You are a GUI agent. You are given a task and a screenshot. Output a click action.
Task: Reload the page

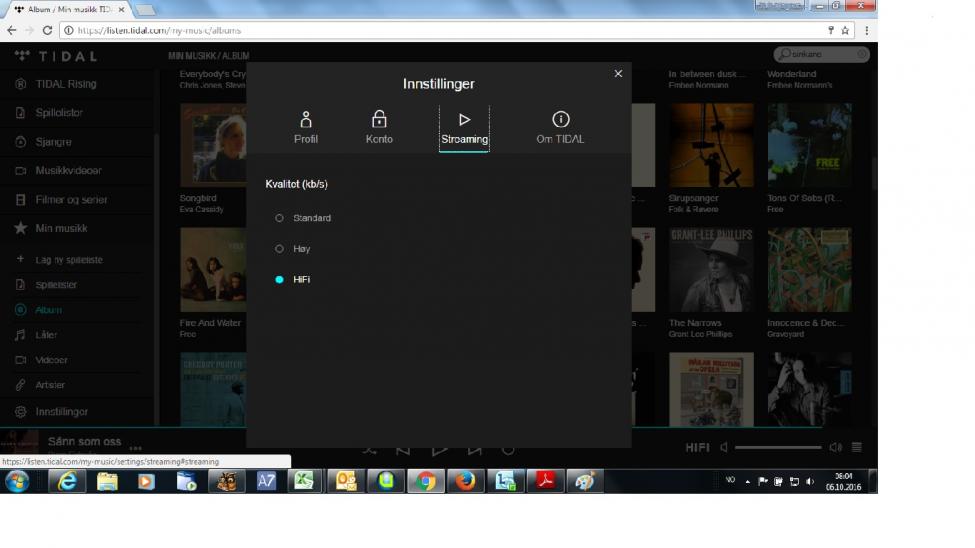tap(47, 30)
